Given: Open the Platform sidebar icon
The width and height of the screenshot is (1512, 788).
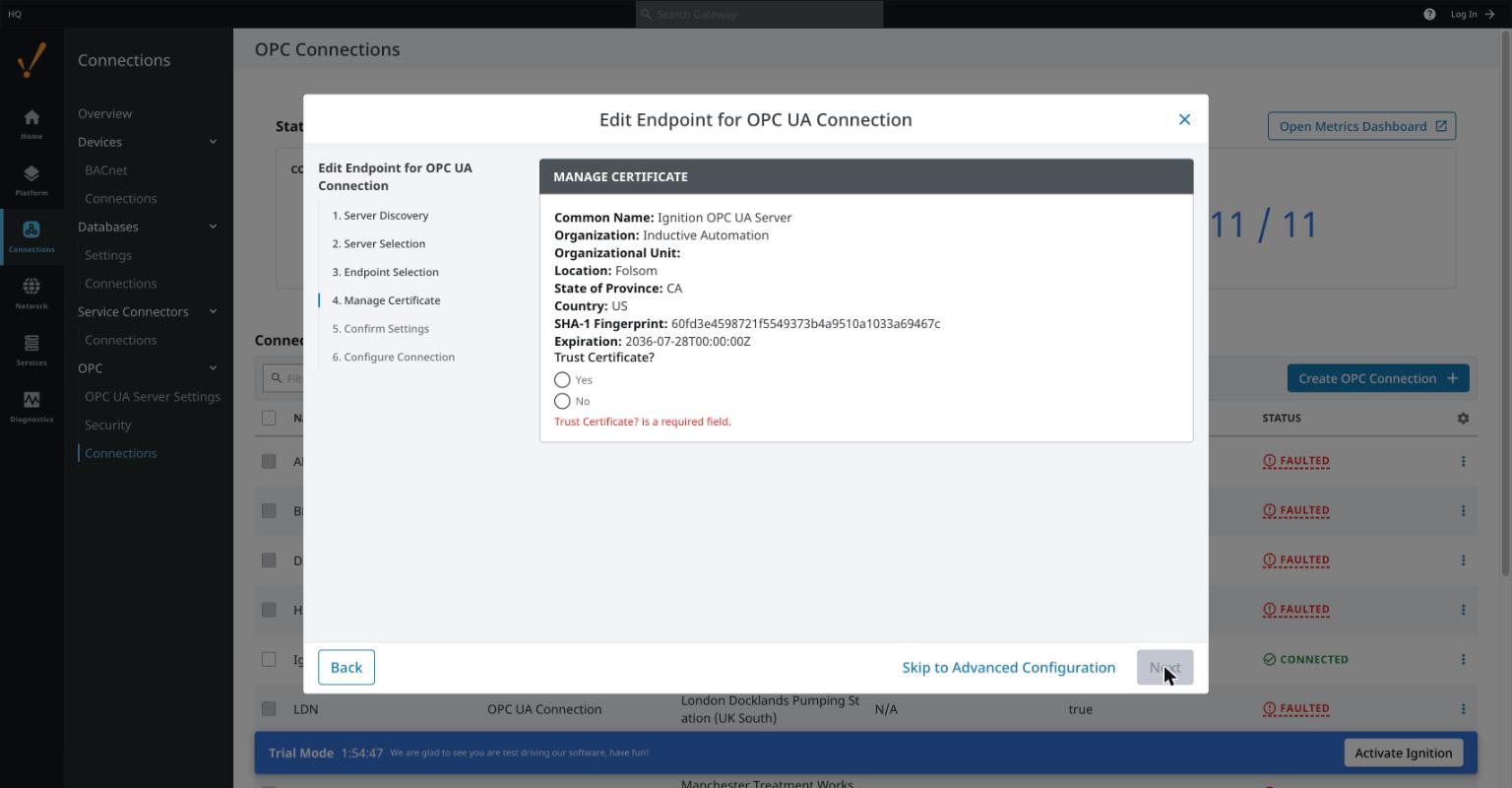Looking at the screenshot, I should point(31,180).
